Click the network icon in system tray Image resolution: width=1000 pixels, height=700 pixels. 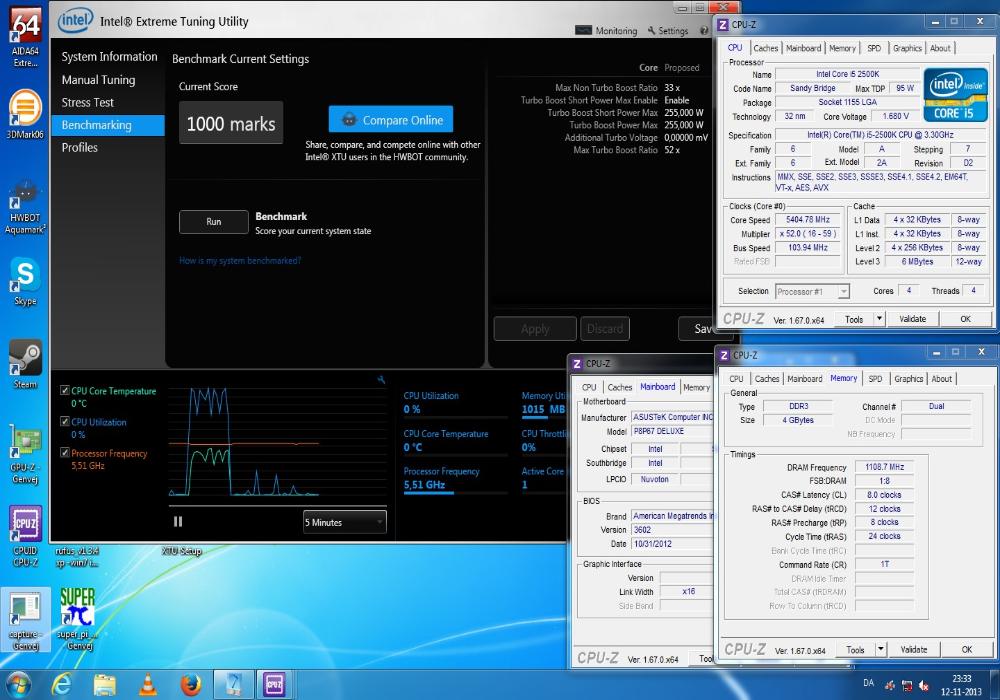point(907,686)
